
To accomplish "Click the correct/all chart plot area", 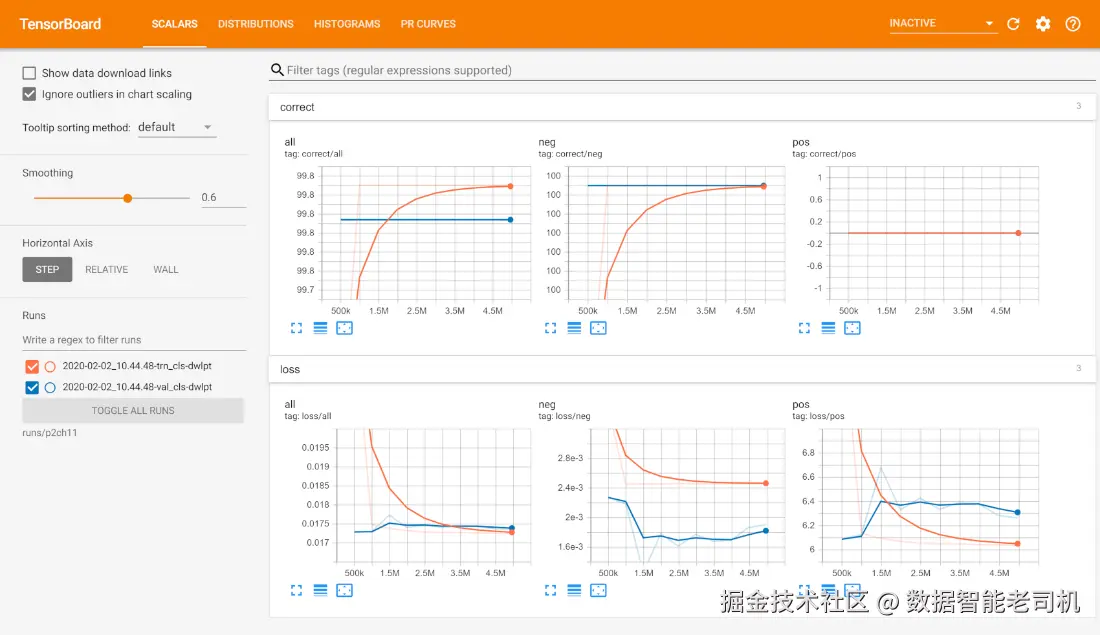I will 426,233.
